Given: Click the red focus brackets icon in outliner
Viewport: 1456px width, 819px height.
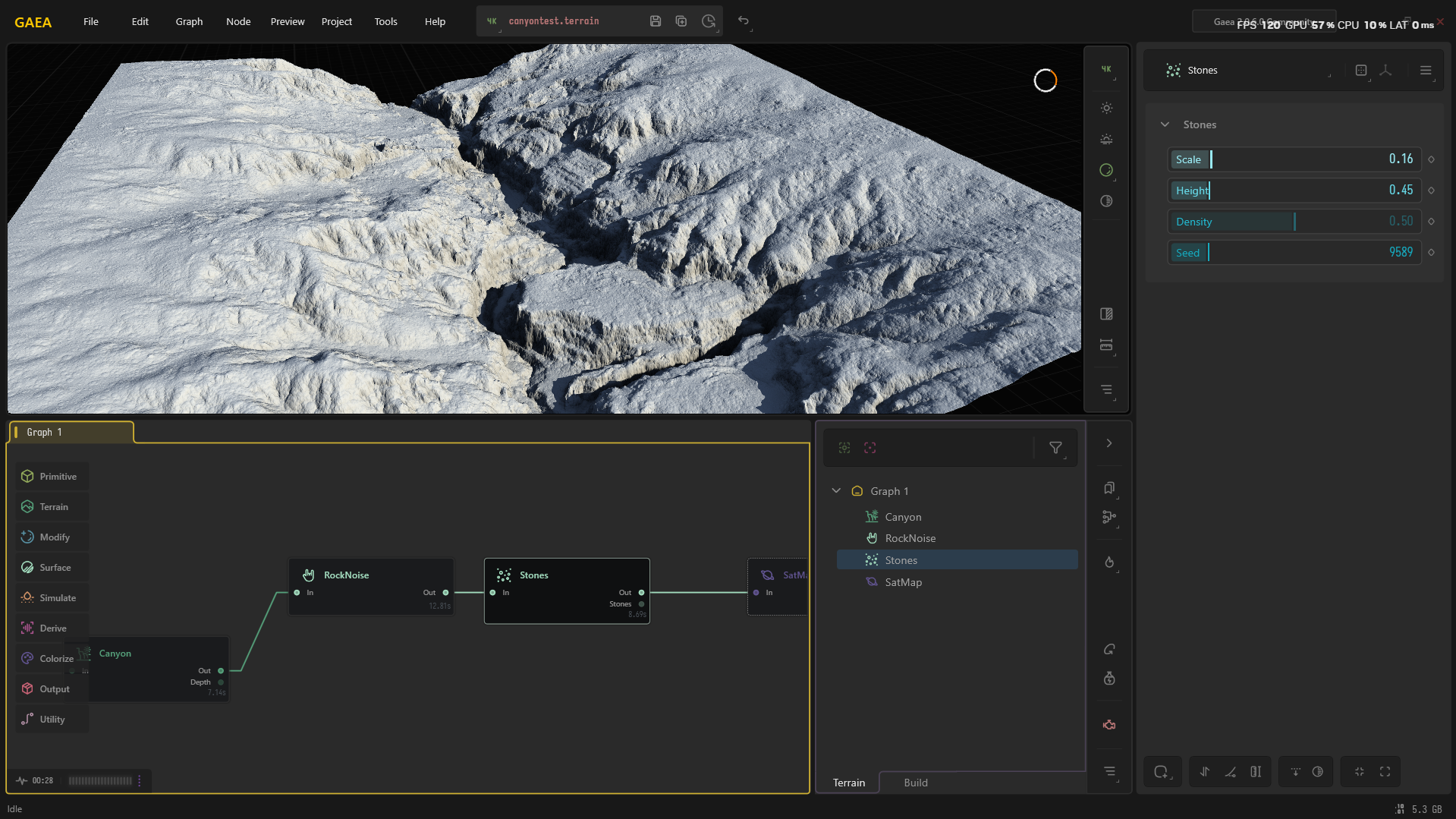Looking at the screenshot, I should 870,448.
